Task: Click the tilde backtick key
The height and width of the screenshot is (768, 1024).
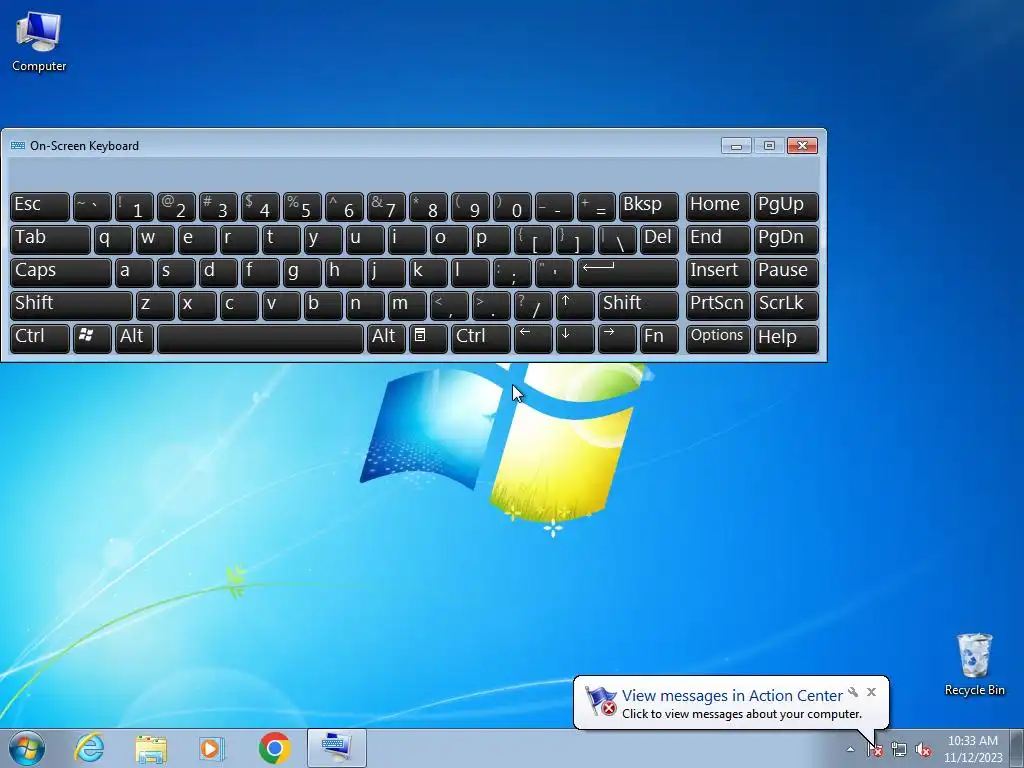Action: click(92, 206)
